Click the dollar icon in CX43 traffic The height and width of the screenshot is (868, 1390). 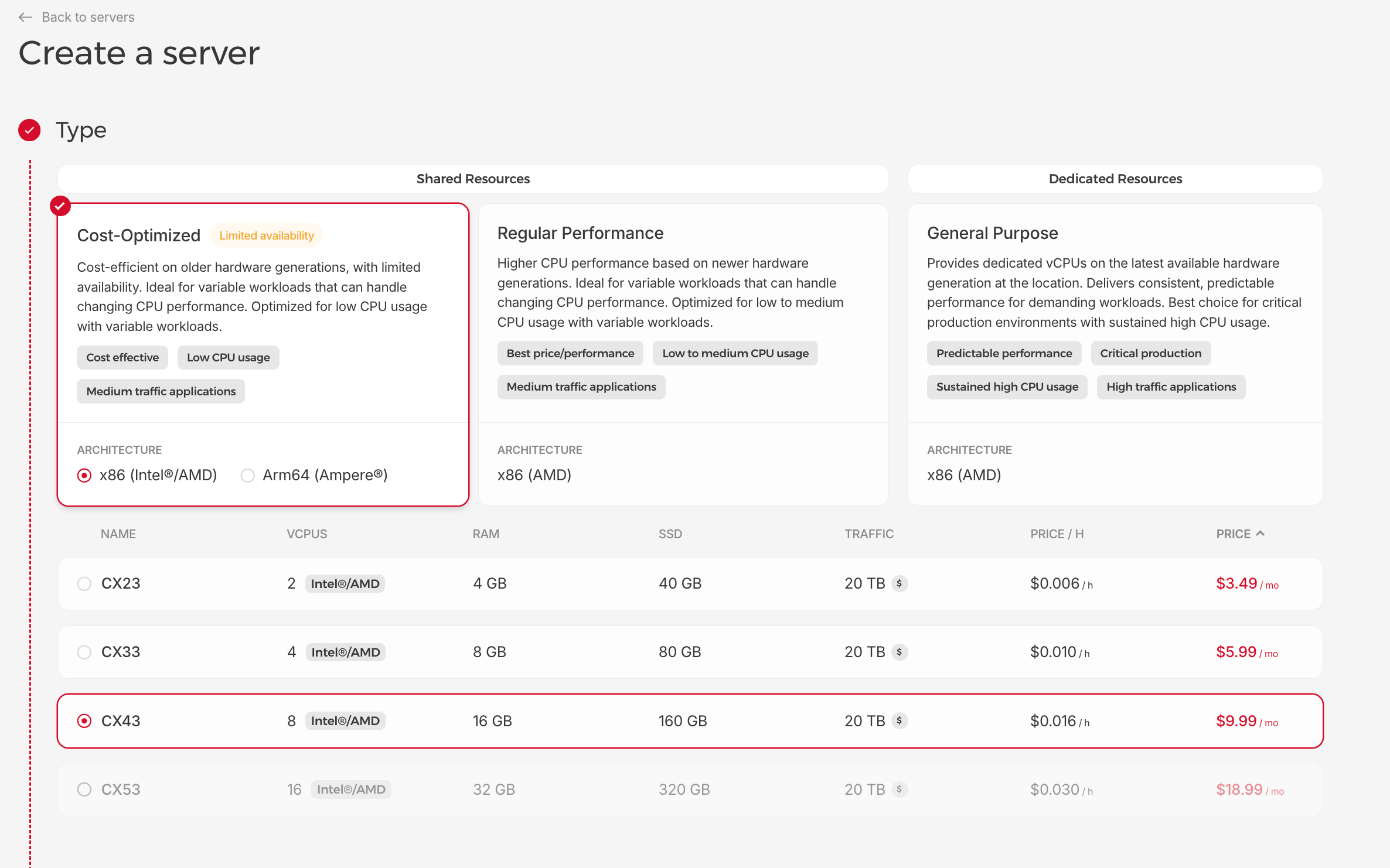coord(900,720)
